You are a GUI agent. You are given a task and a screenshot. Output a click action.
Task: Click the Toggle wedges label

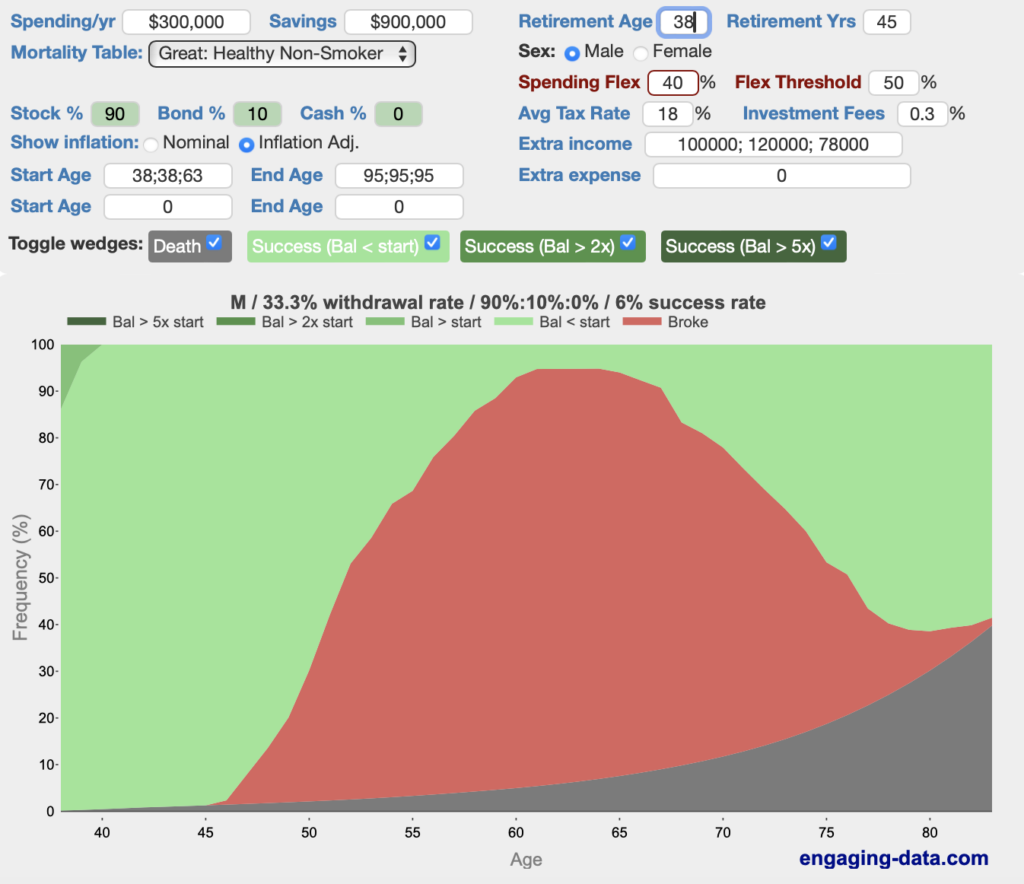coord(76,244)
